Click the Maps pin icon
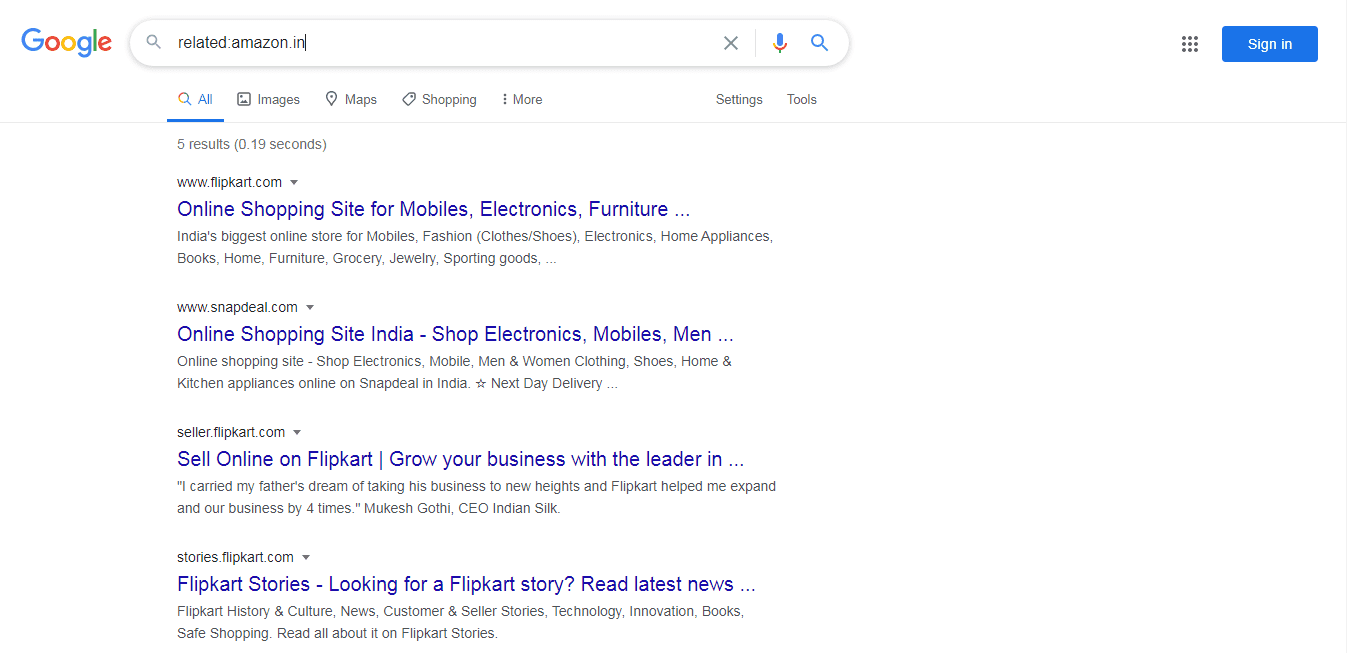The height and width of the screenshot is (653, 1347). click(x=331, y=98)
